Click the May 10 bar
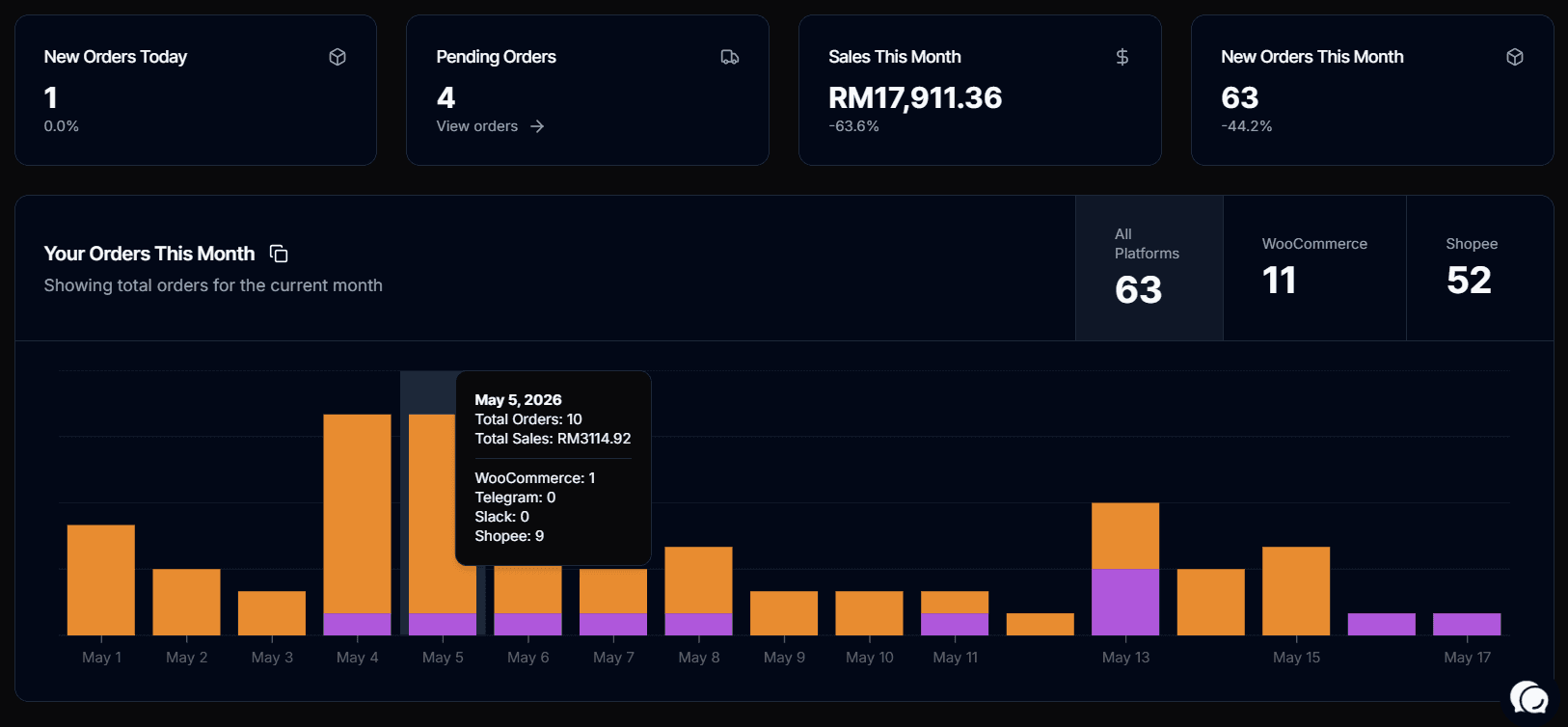The height and width of the screenshot is (727, 1568). 869,613
